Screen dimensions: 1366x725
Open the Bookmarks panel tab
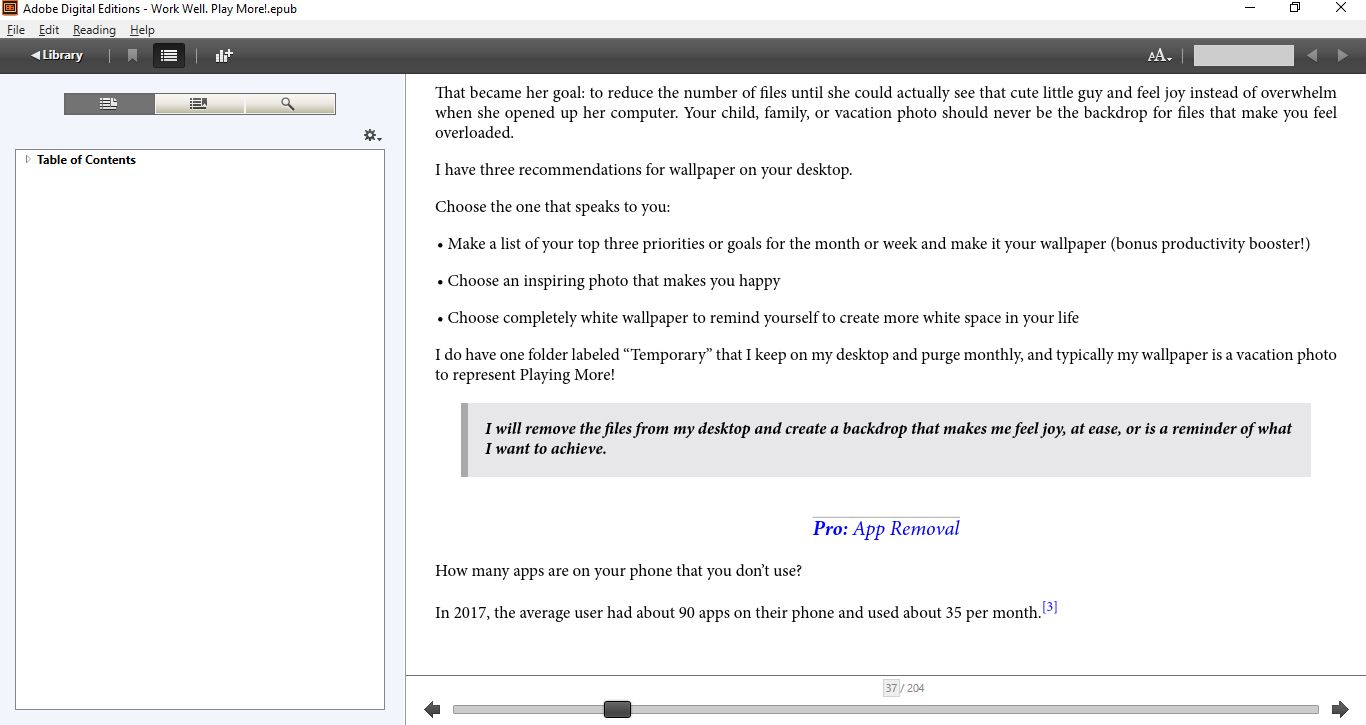[x=199, y=104]
